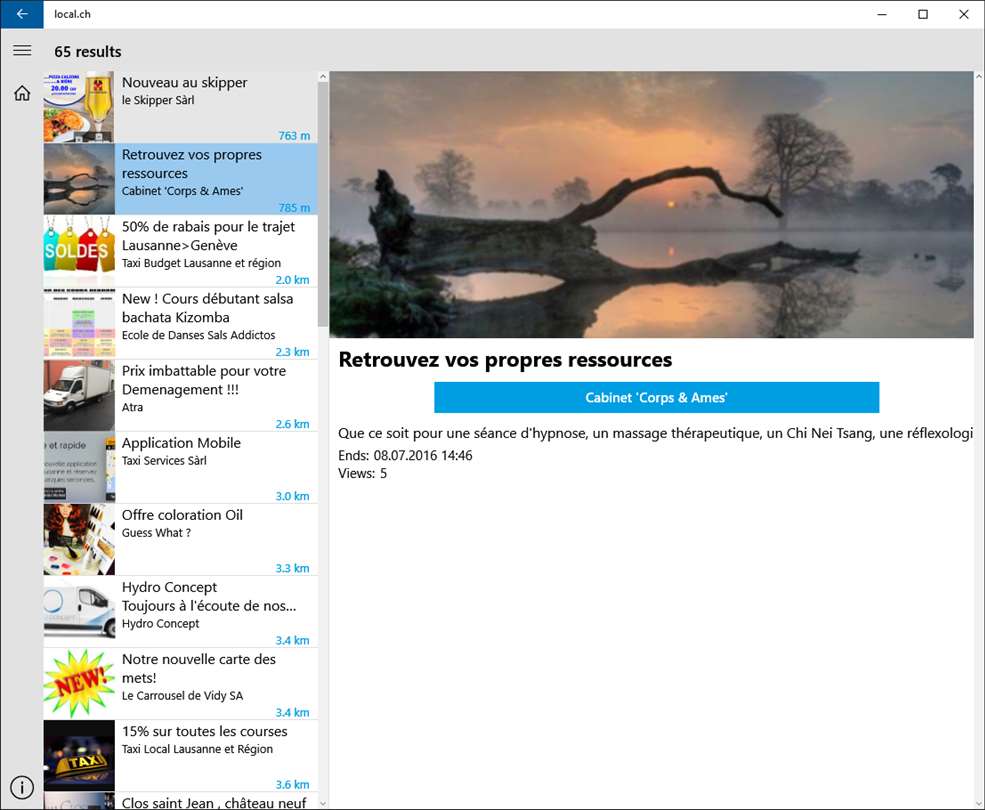Click the detail pane scroll-up arrow

click(x=979, y=77)
